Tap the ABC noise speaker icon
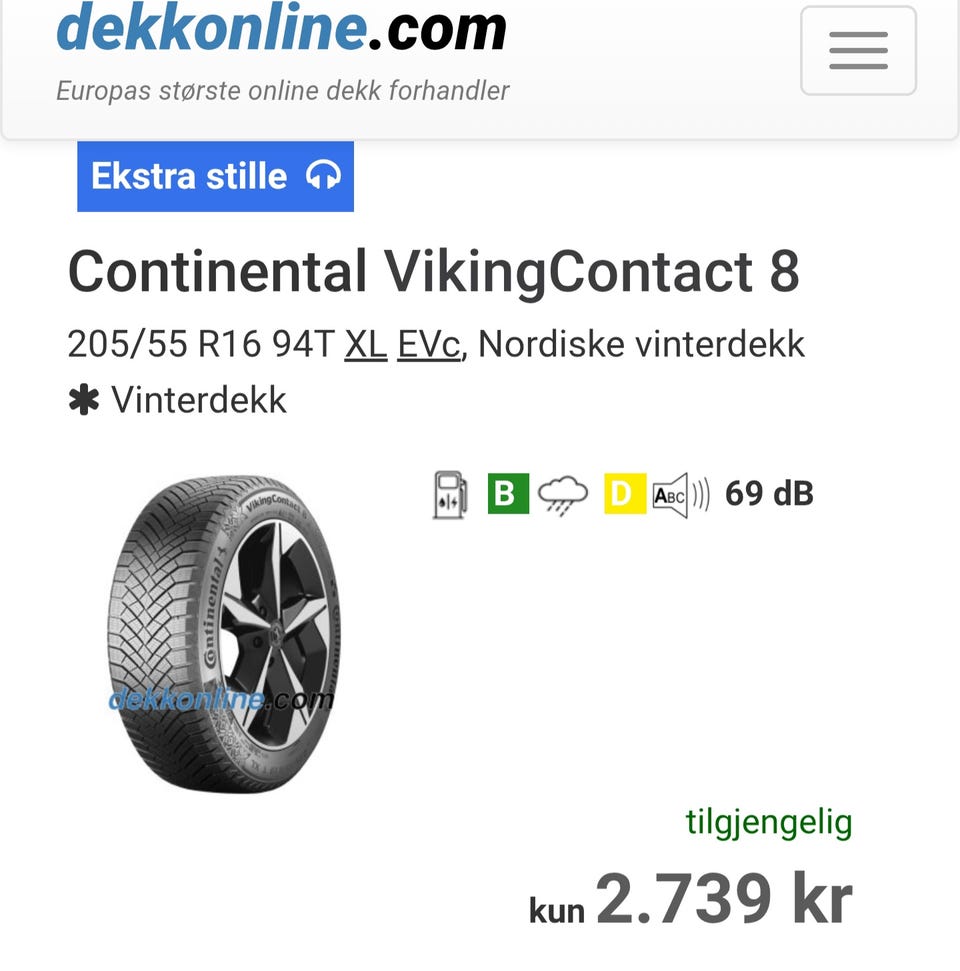The image size is (960, 971). tap(681, 495)
